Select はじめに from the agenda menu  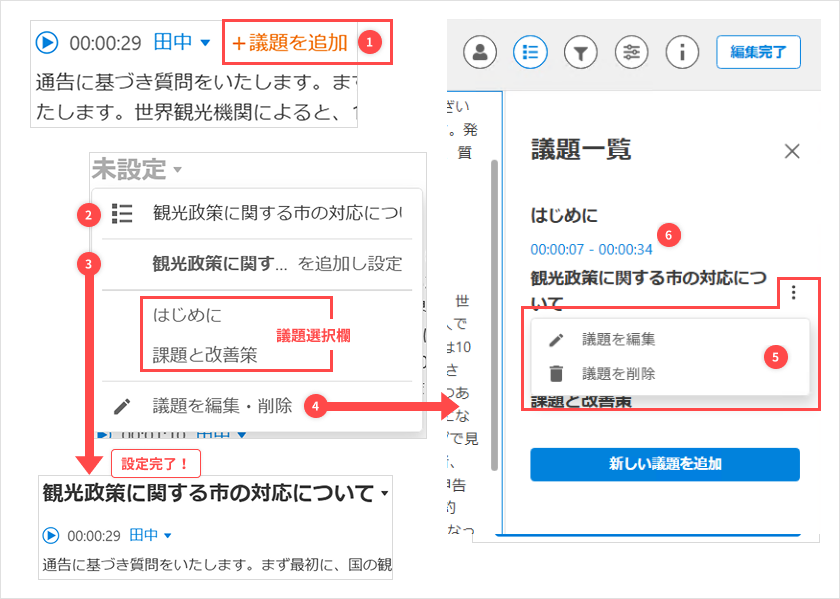[x=187, y=315]
